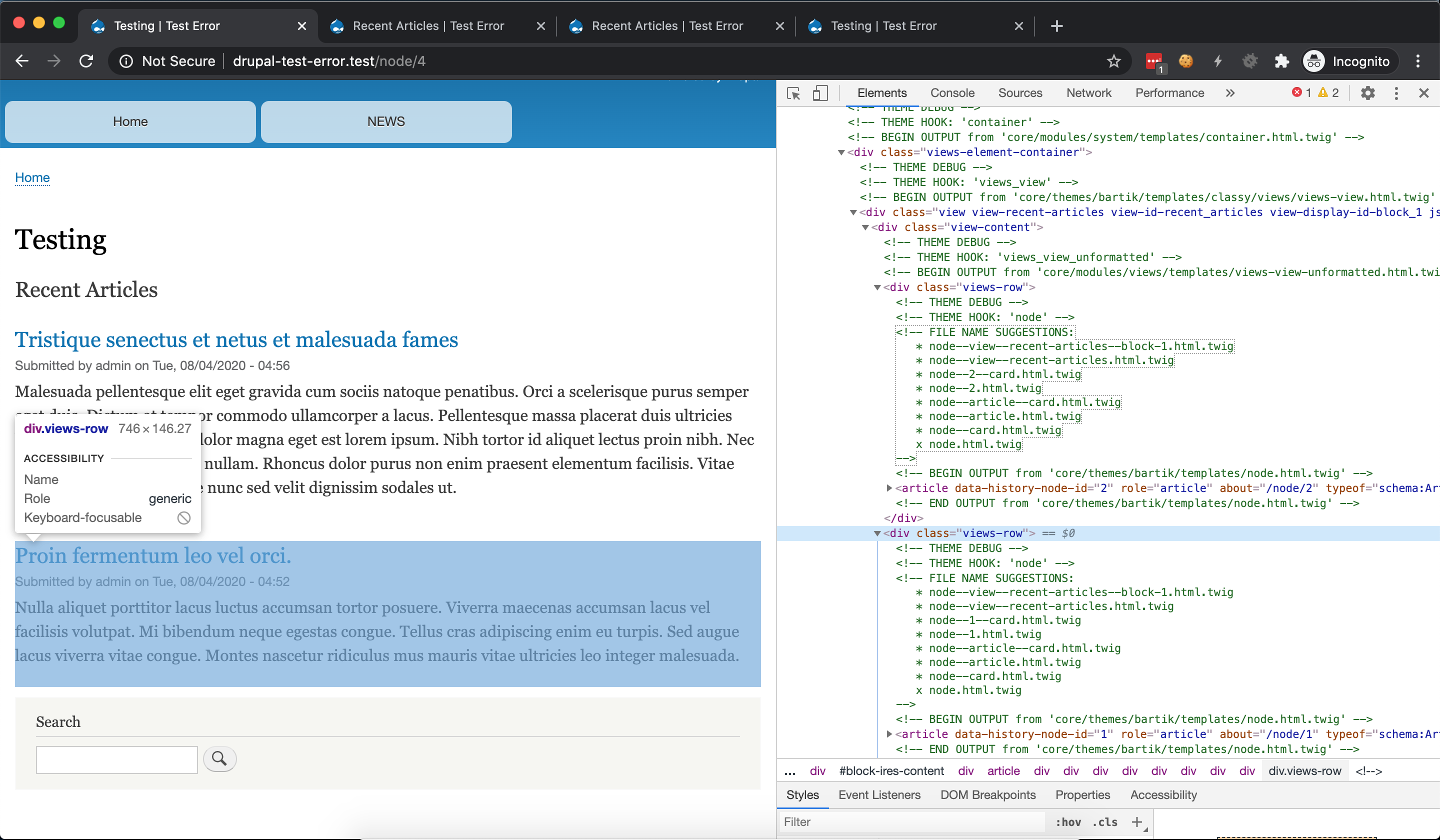Click the address bar URL
This screenshot has height=840, width=1440.
point(329,61)
